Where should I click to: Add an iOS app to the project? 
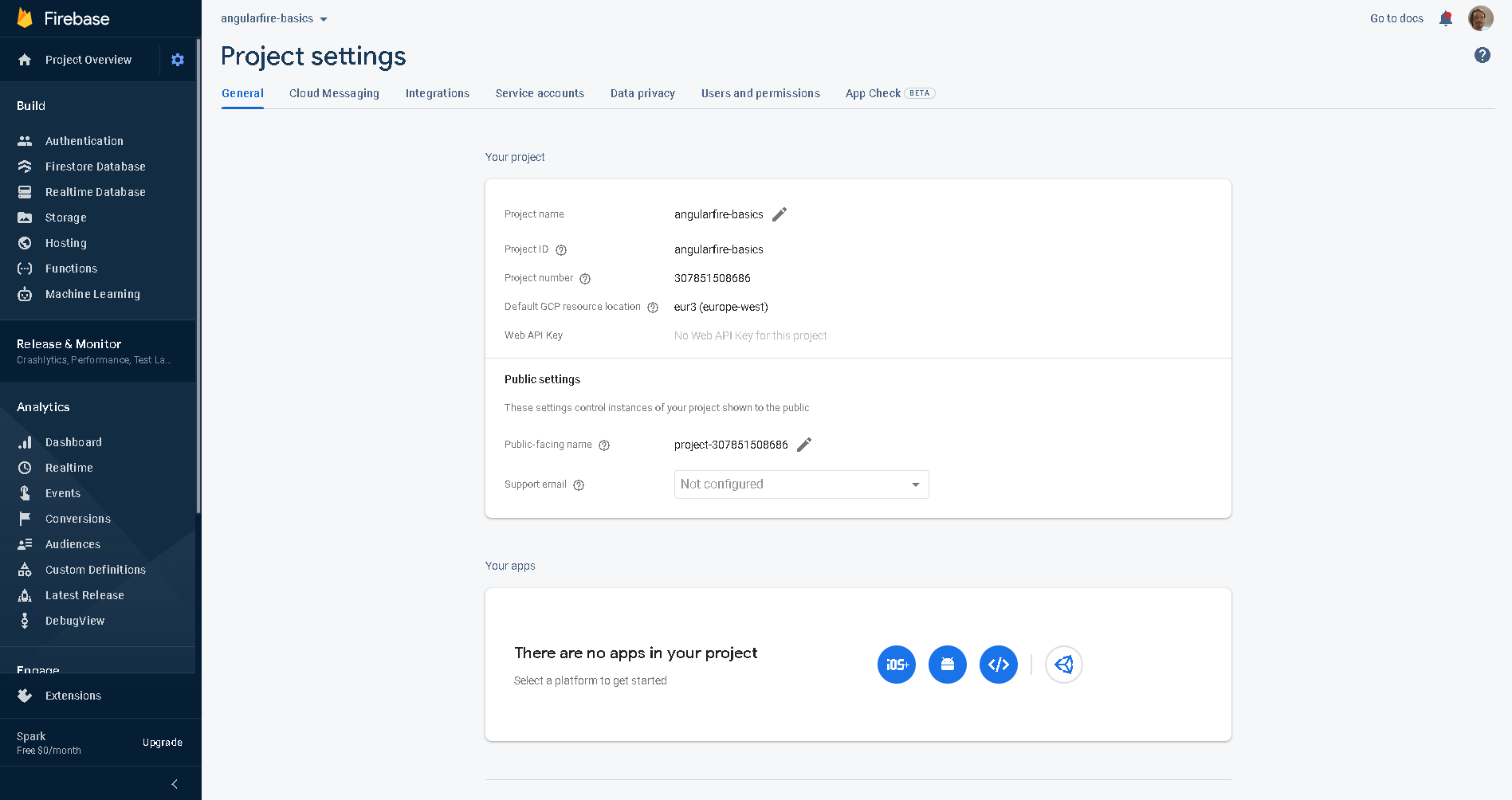click(897, 665)
